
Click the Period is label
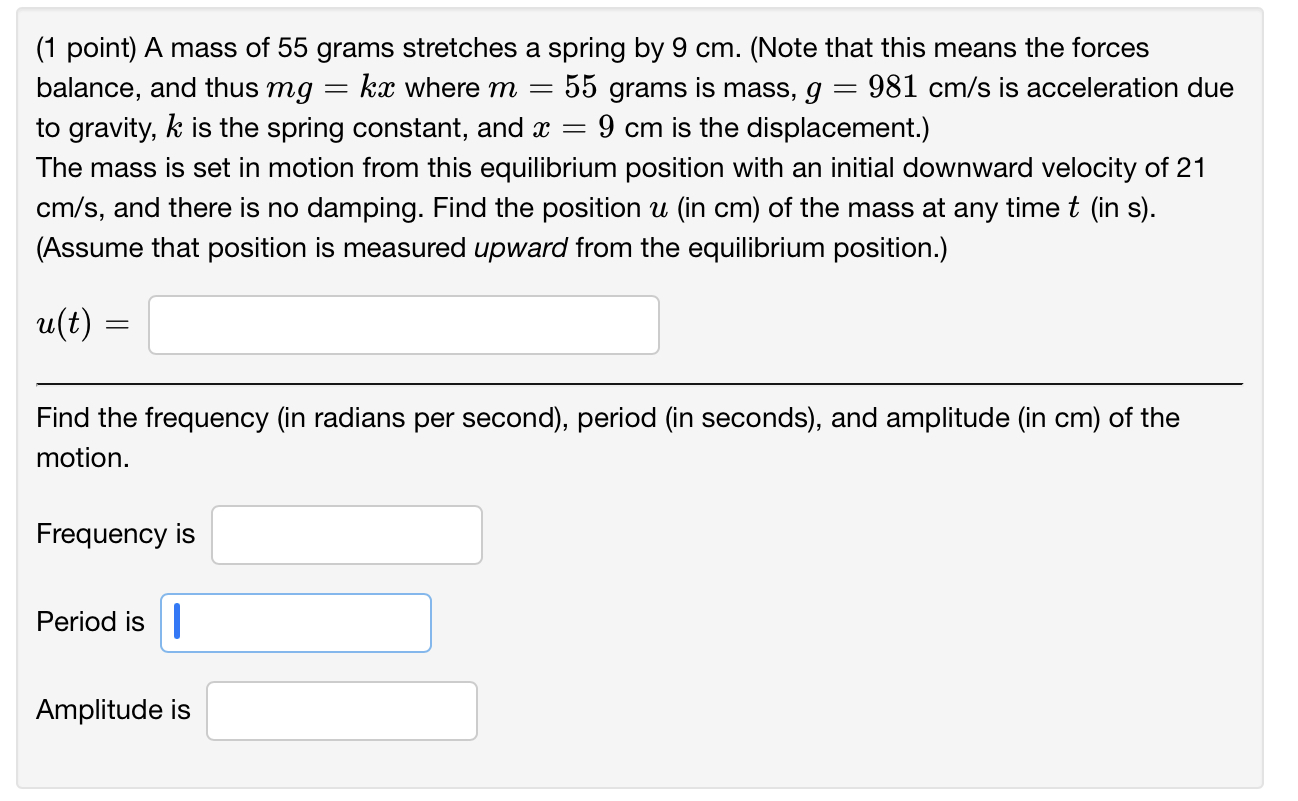pyautogui.click(x=89, y=622)
